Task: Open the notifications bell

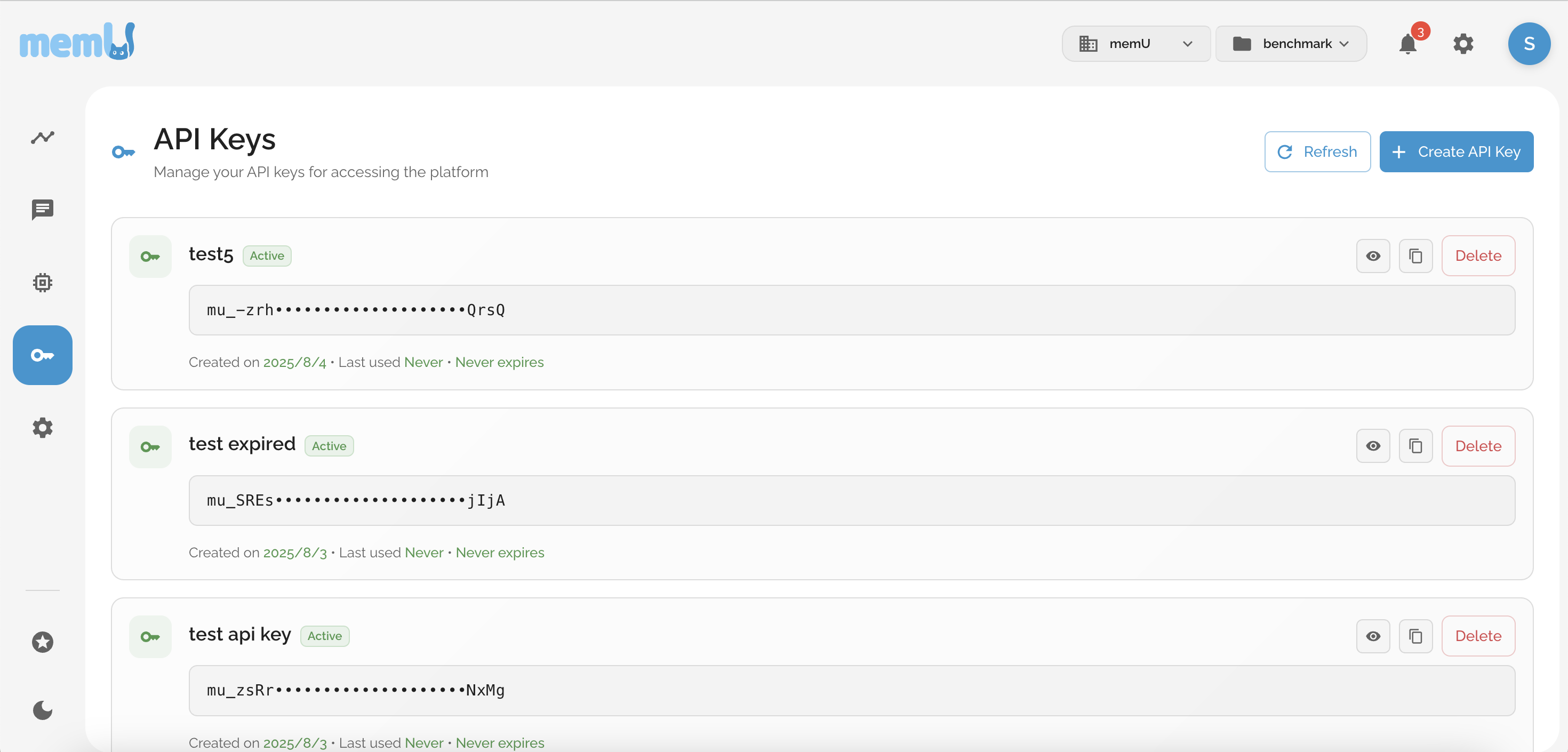Action: pos(1407,44)
